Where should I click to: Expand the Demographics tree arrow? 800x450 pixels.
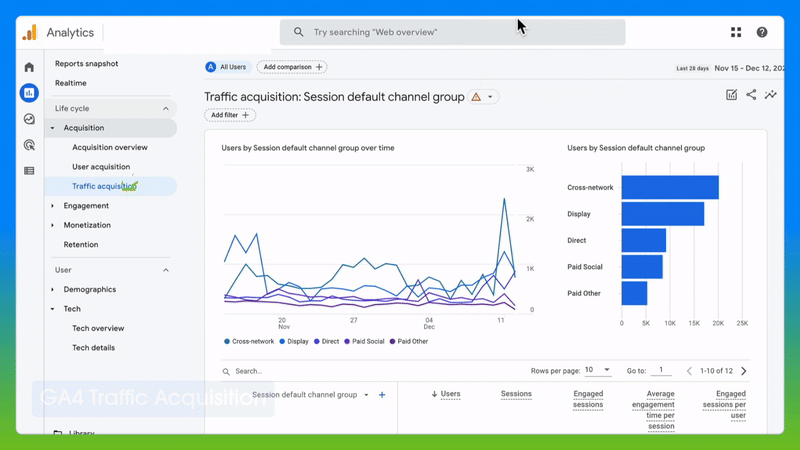53,289
